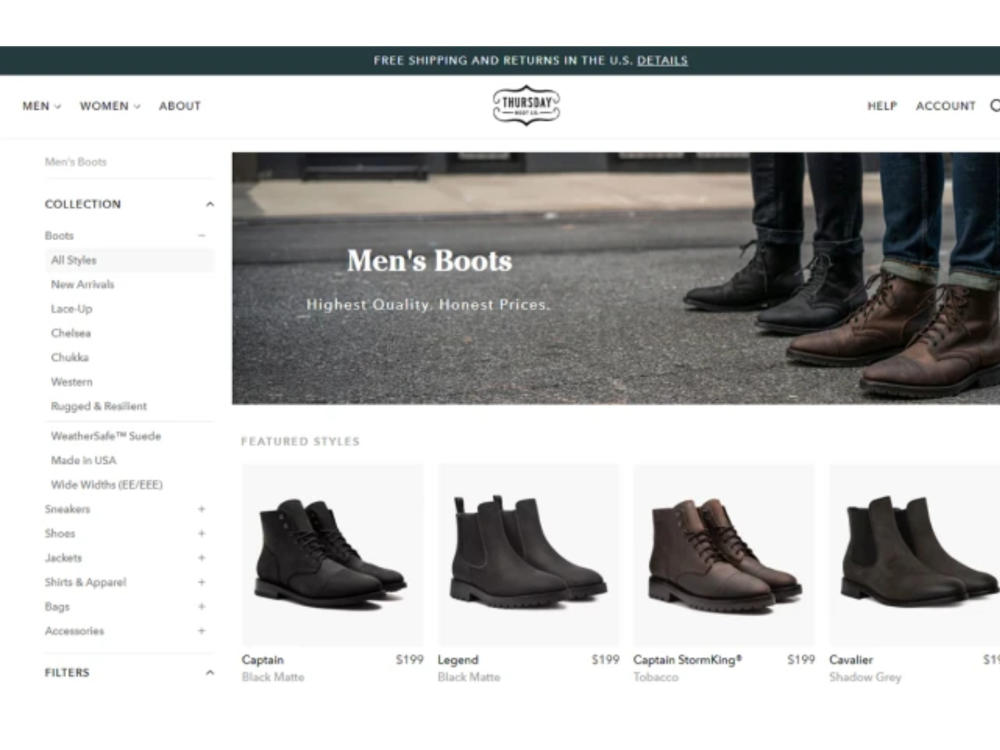The height and width of the screenshot is (750, 1000).
Task: Click the Legend product name
Action: point(458,660)
